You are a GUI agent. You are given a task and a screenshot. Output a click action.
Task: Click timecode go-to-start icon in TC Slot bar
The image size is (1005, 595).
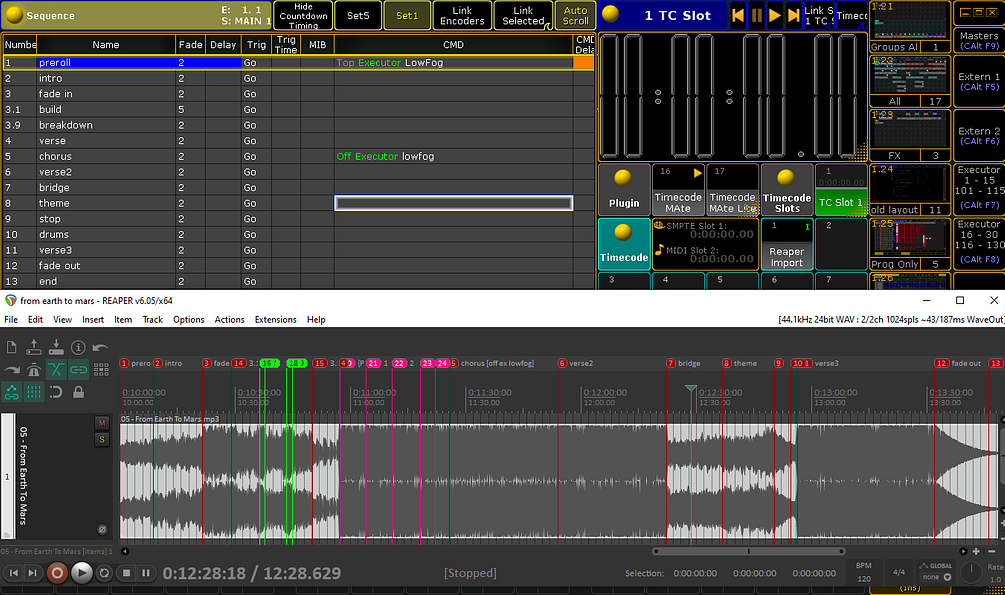click(738, 15)
